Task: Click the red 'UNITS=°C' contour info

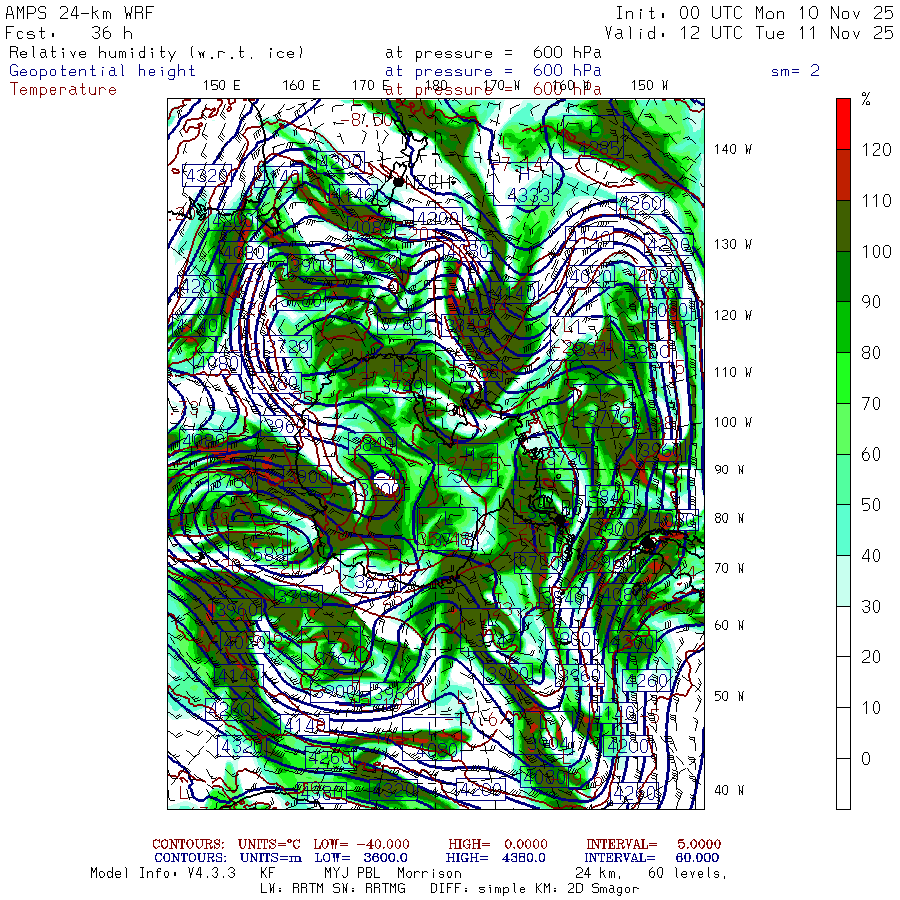Action: [269, 844]
